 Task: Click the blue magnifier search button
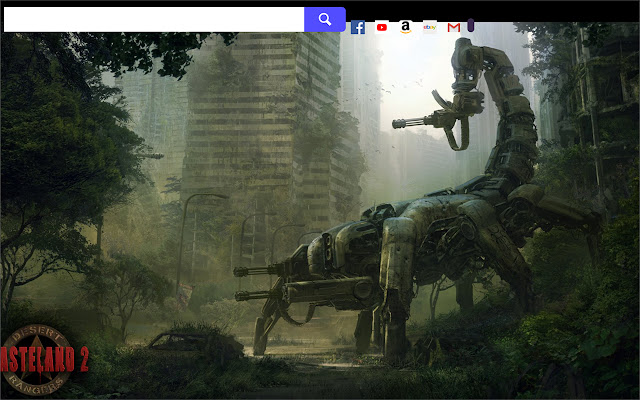(325, 19)
